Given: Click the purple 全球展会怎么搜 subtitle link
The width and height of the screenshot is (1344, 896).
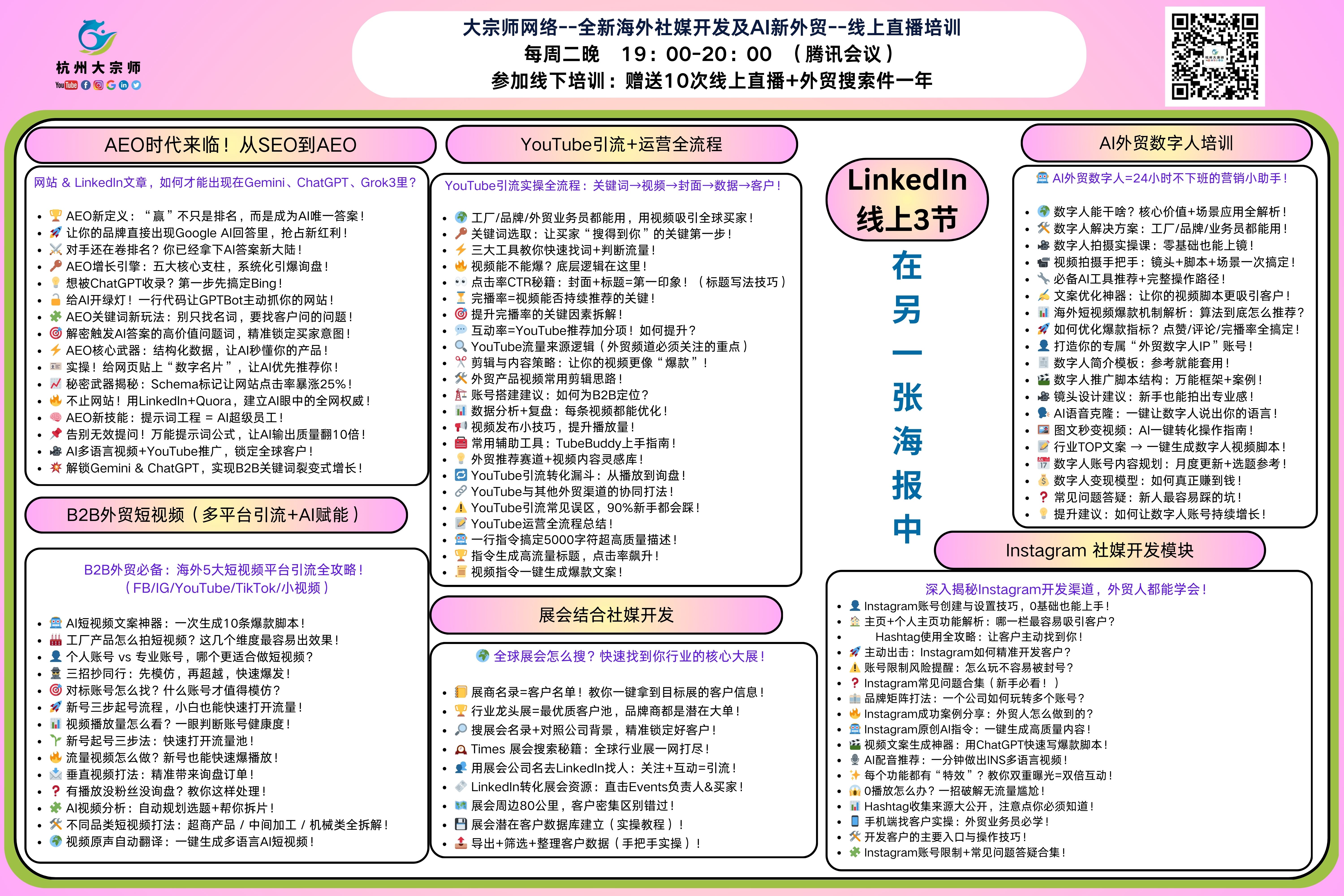Looking at the screenshot, I should click(x=629, y=657).
